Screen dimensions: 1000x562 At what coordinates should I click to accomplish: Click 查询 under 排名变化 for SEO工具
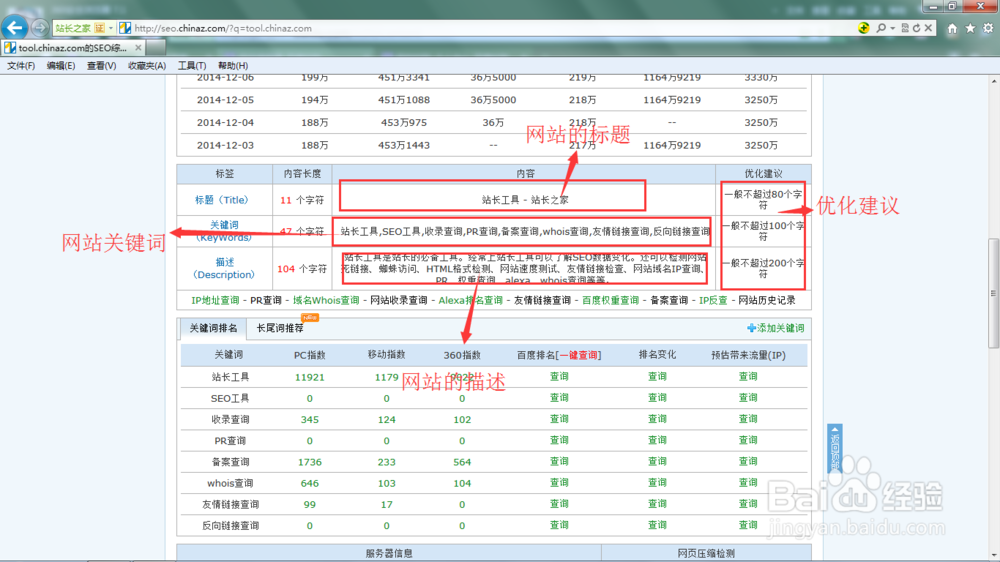(x=658, y=398)
